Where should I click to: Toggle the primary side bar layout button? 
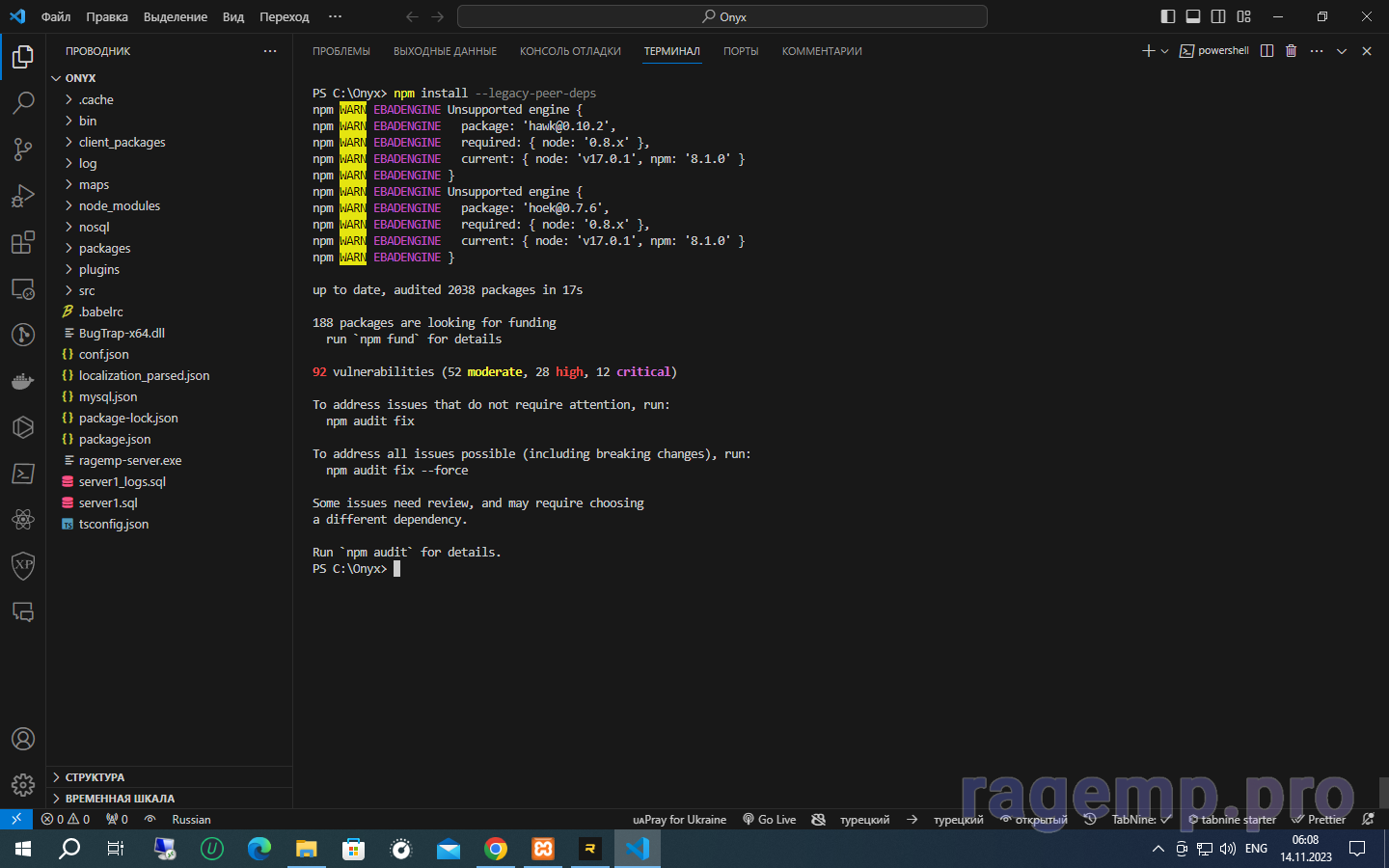click(x=1168, y=16)
